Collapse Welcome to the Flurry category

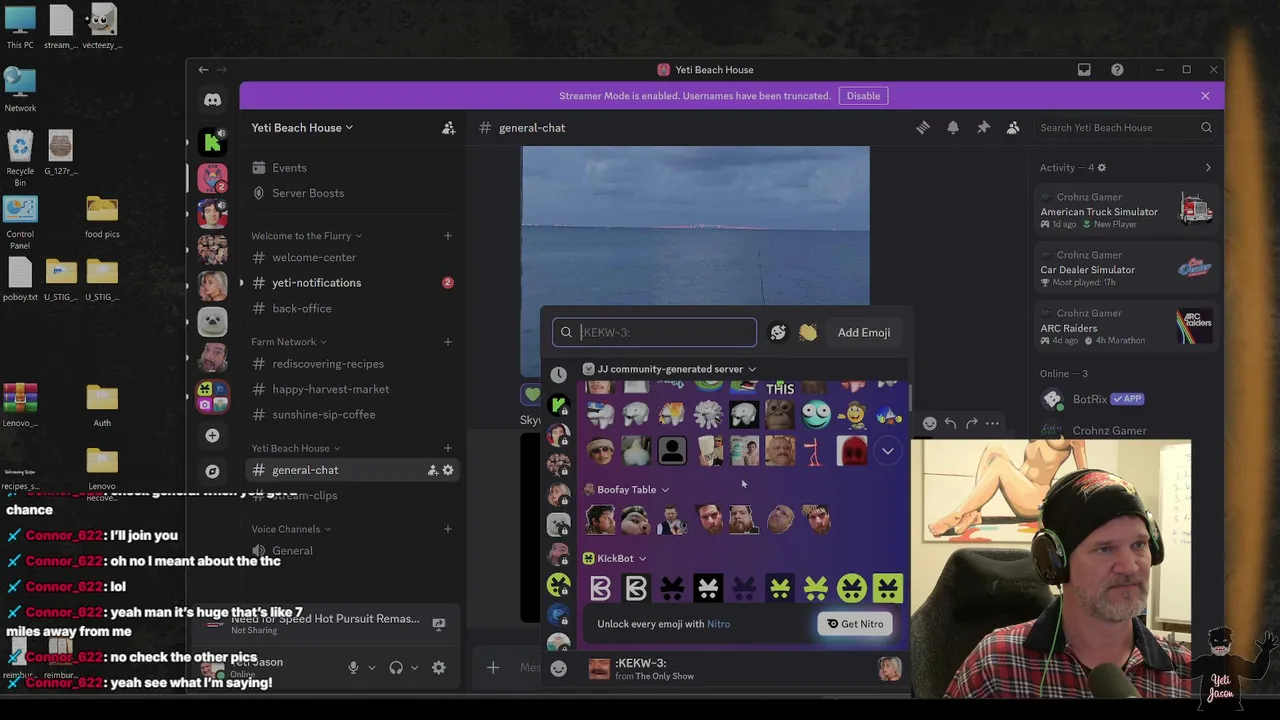[307, 236]
